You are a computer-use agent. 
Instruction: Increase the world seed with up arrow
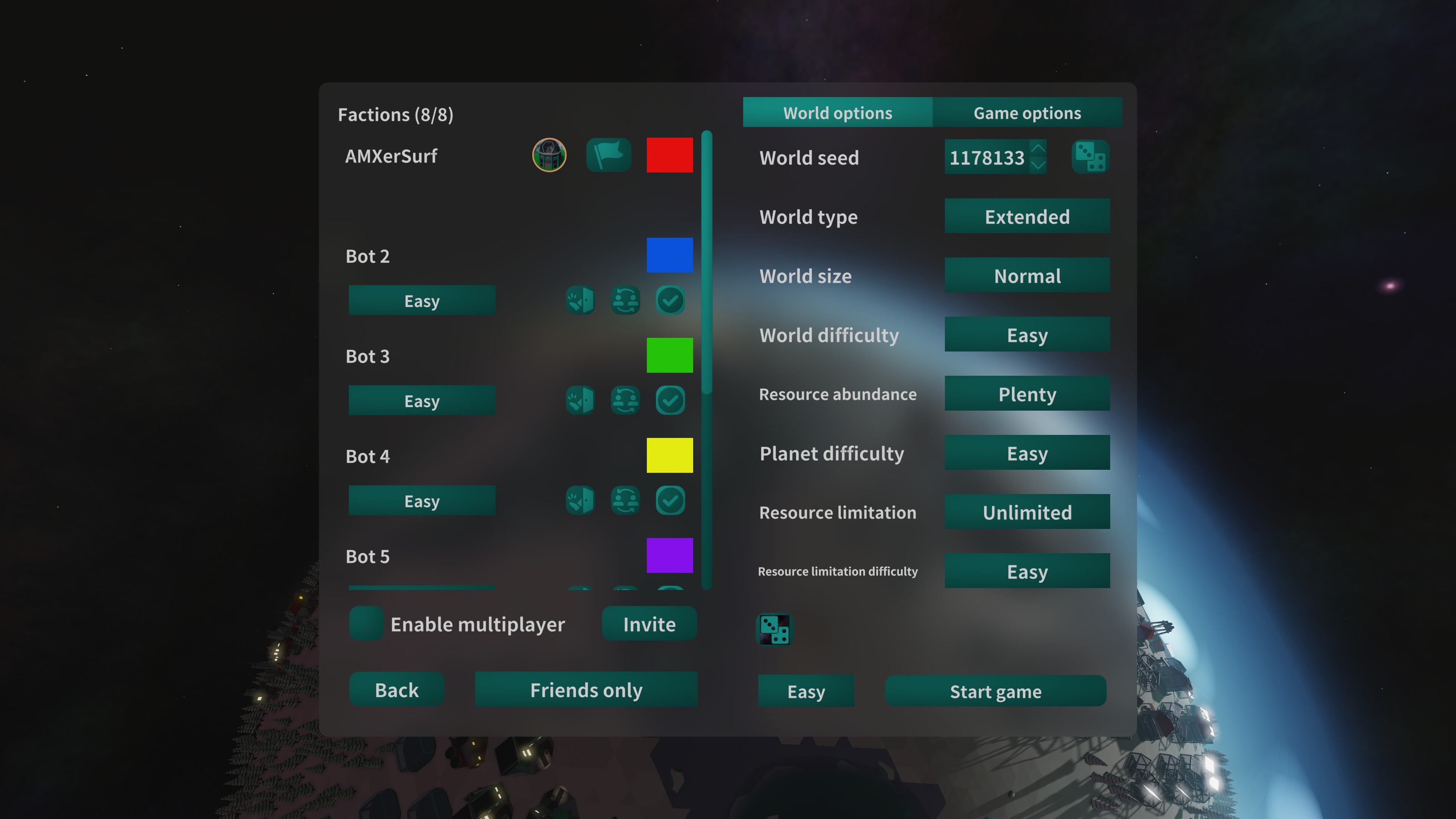coord(1038,148)
